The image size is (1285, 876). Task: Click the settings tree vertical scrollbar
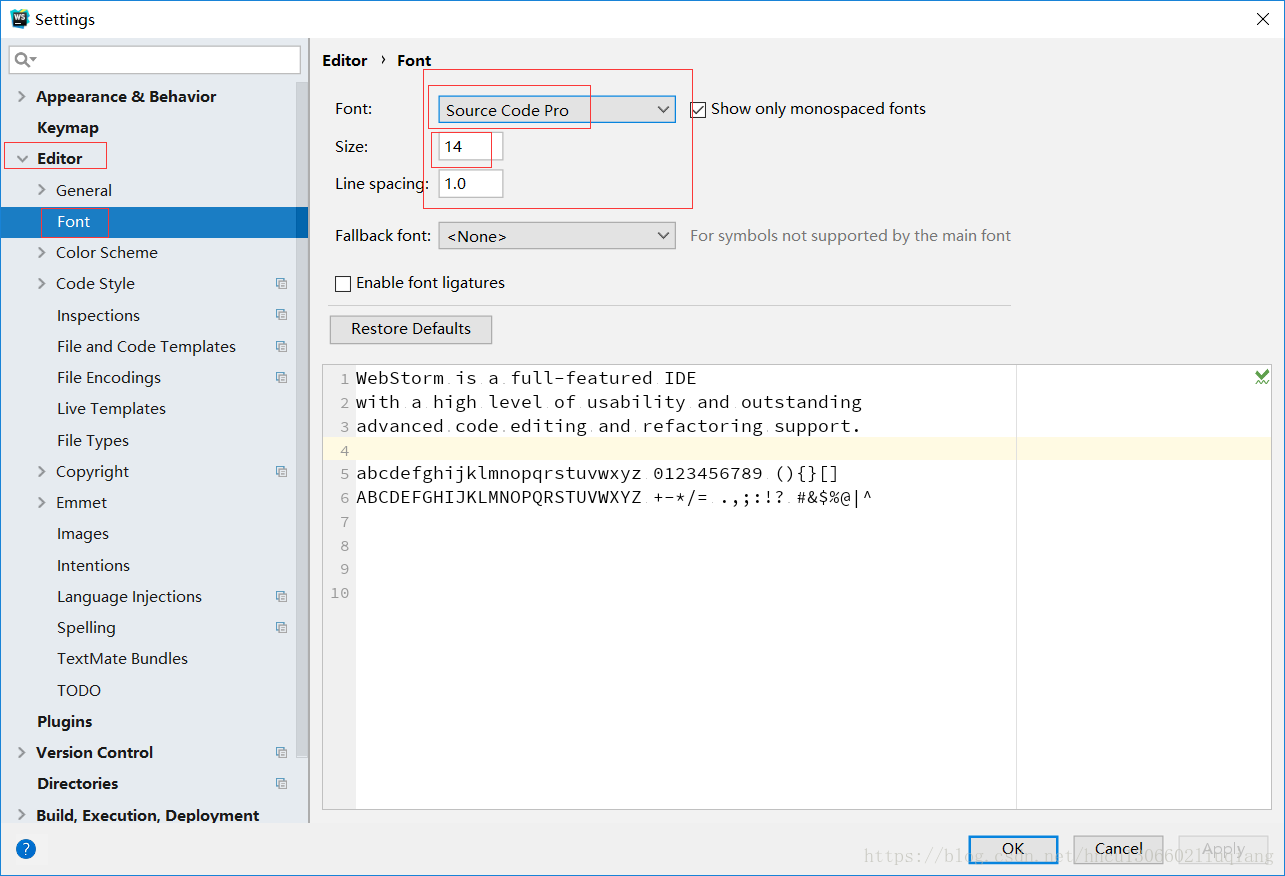point(302,420)
